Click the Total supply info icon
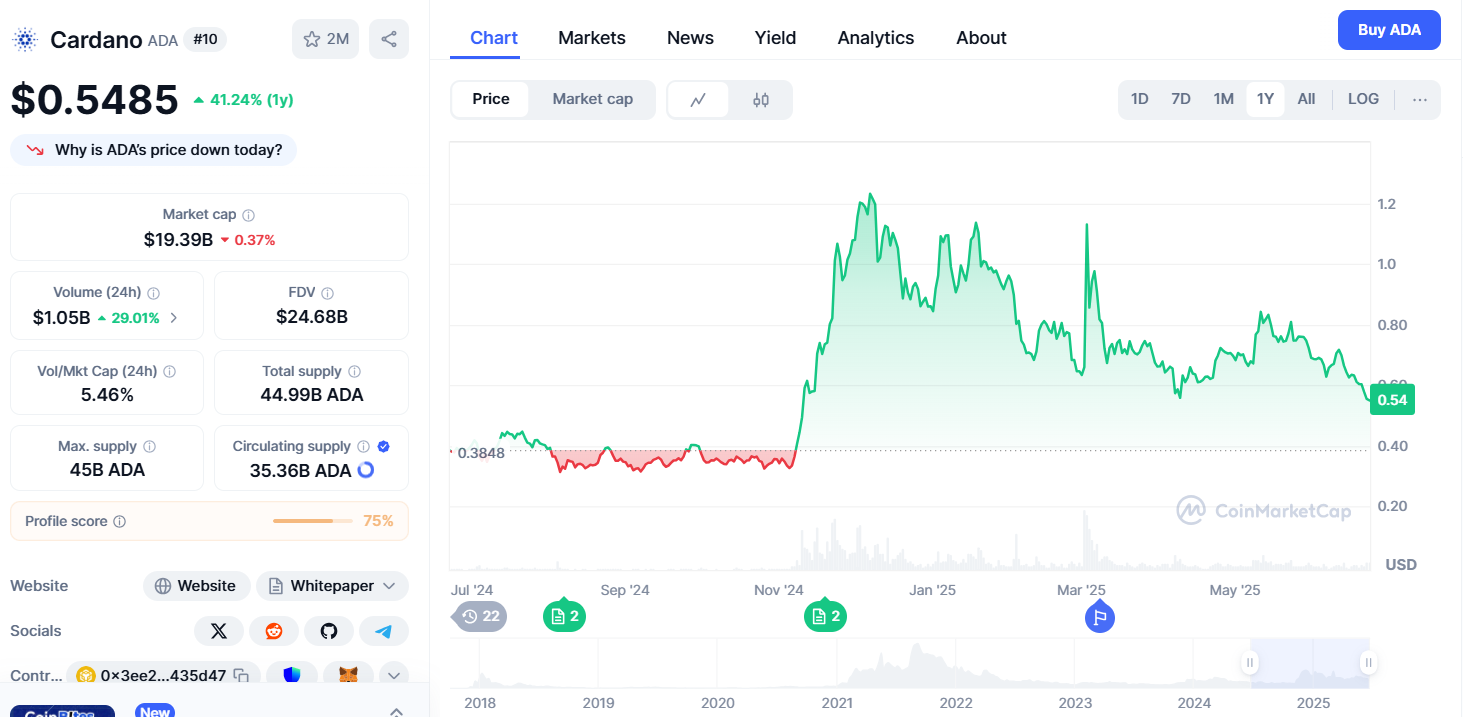Screen dimensions: 1463x717 tap(354, 371)
